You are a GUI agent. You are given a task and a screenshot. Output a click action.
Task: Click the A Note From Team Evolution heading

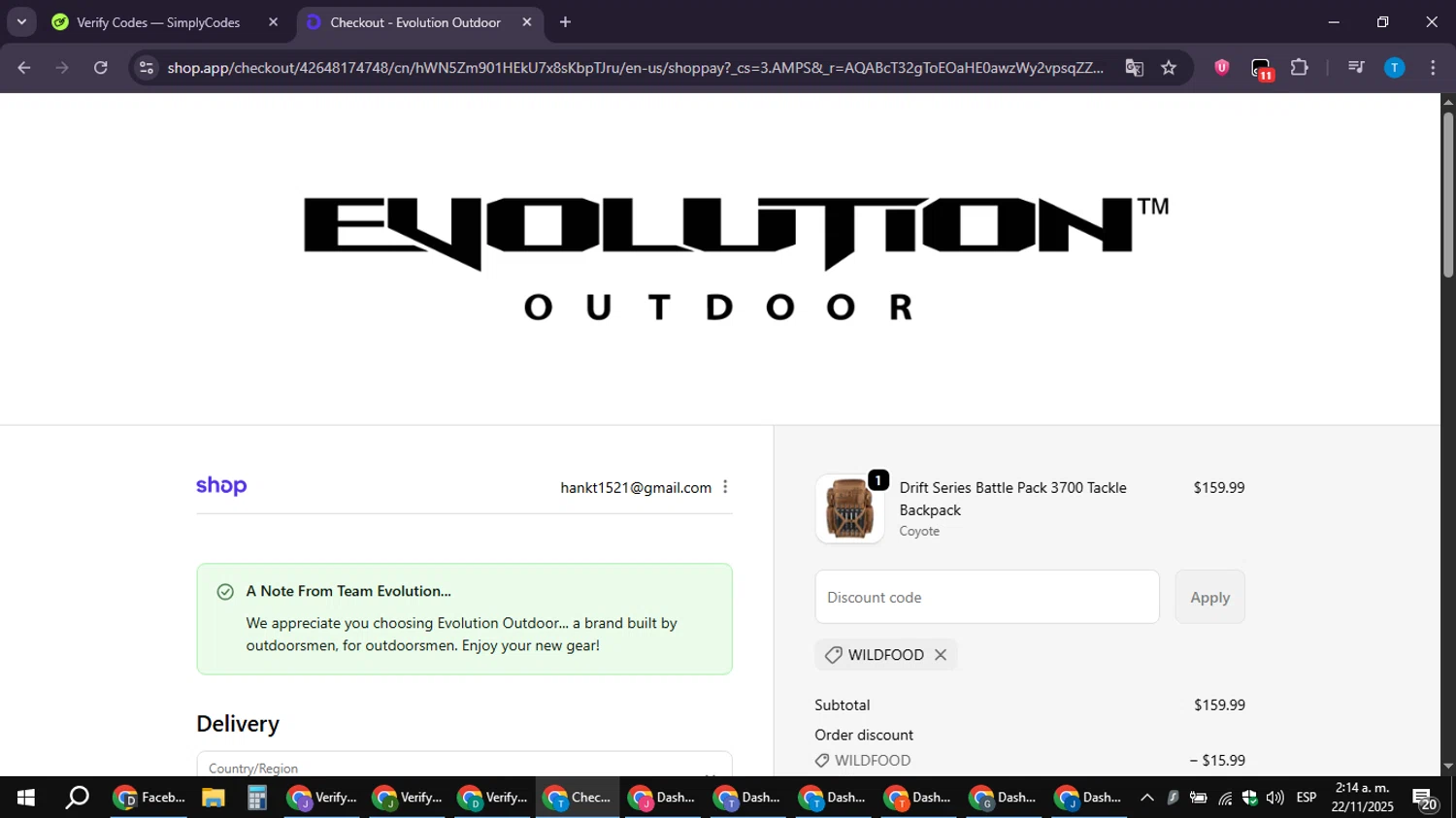pos(348,591)
